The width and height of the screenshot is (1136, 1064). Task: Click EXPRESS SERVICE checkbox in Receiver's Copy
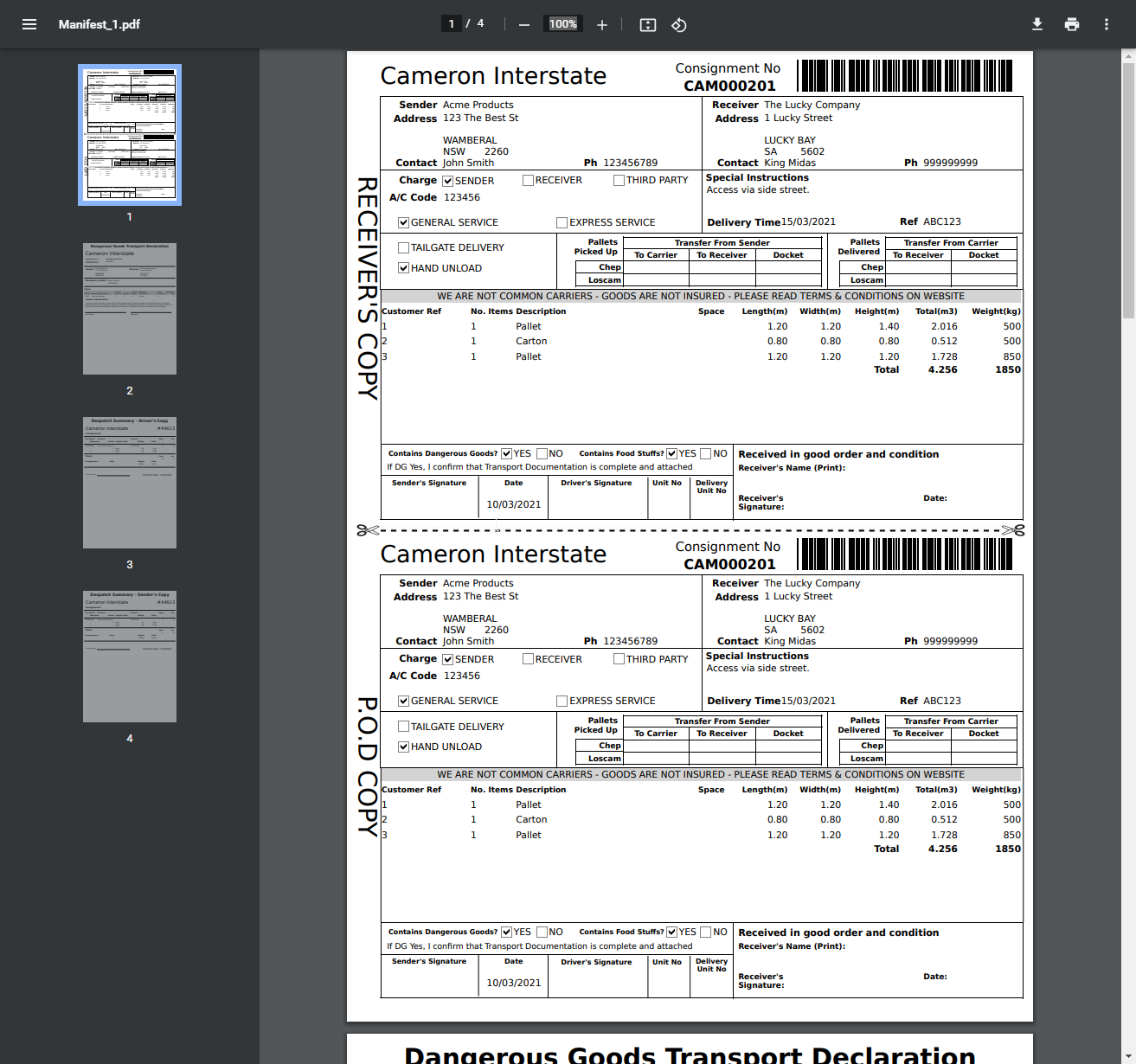tap(562, 222)
